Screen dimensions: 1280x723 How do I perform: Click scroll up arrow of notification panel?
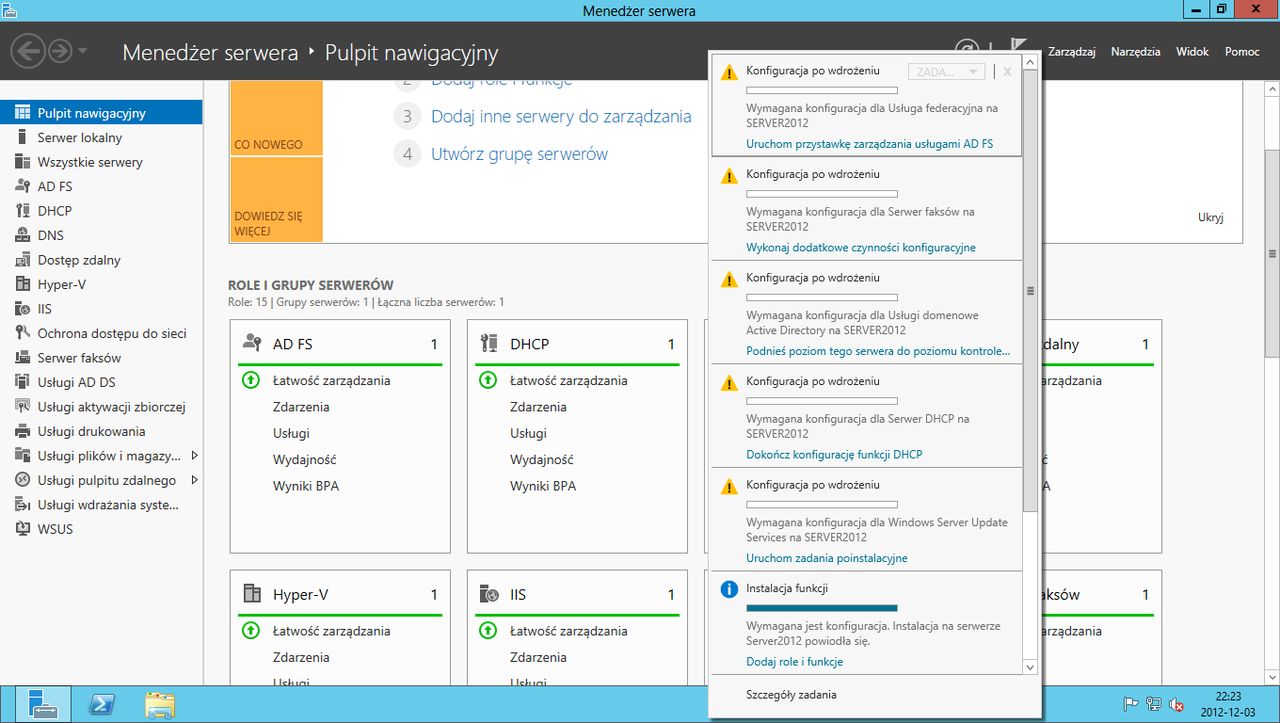click(x=1030, y=63)
